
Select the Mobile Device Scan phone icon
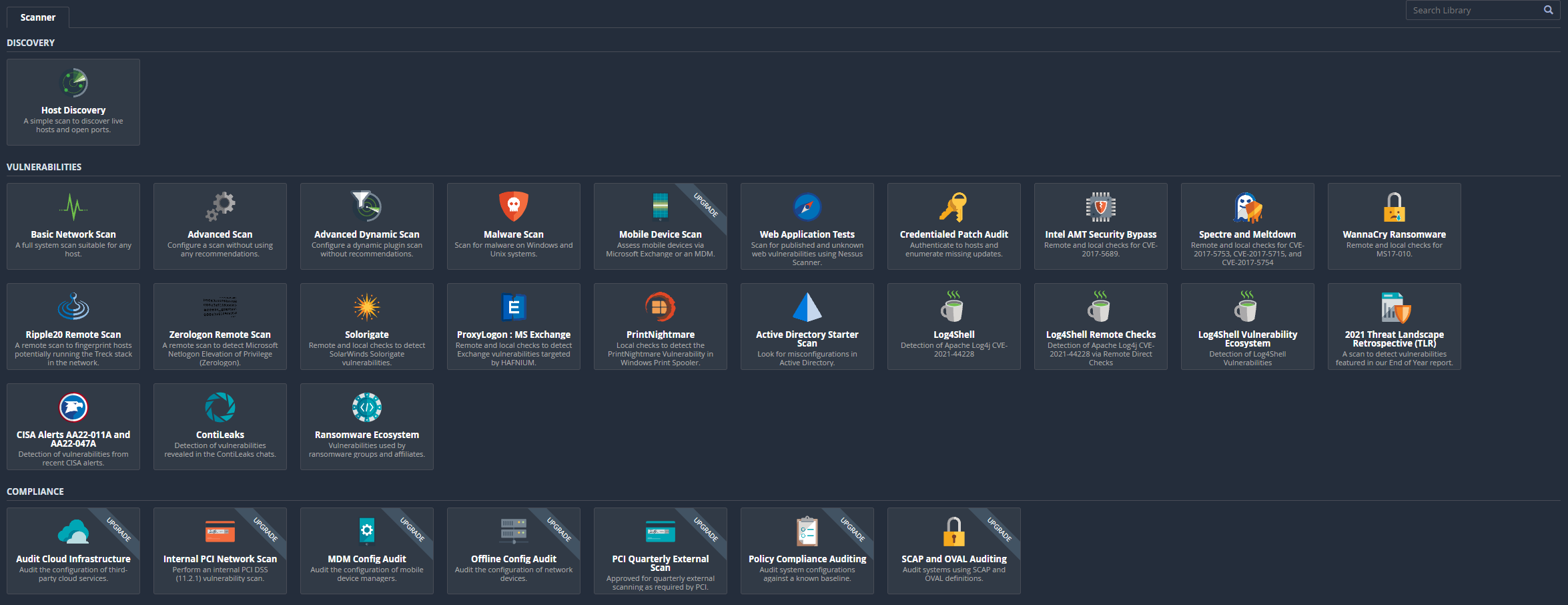tap(661, 206)
